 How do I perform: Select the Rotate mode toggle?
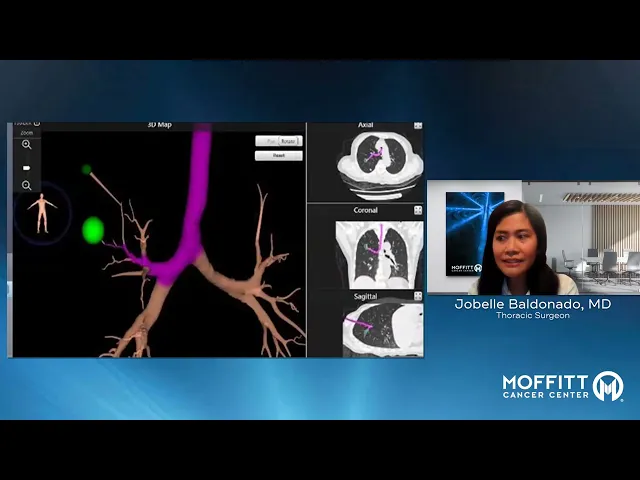tap(288, 141)
